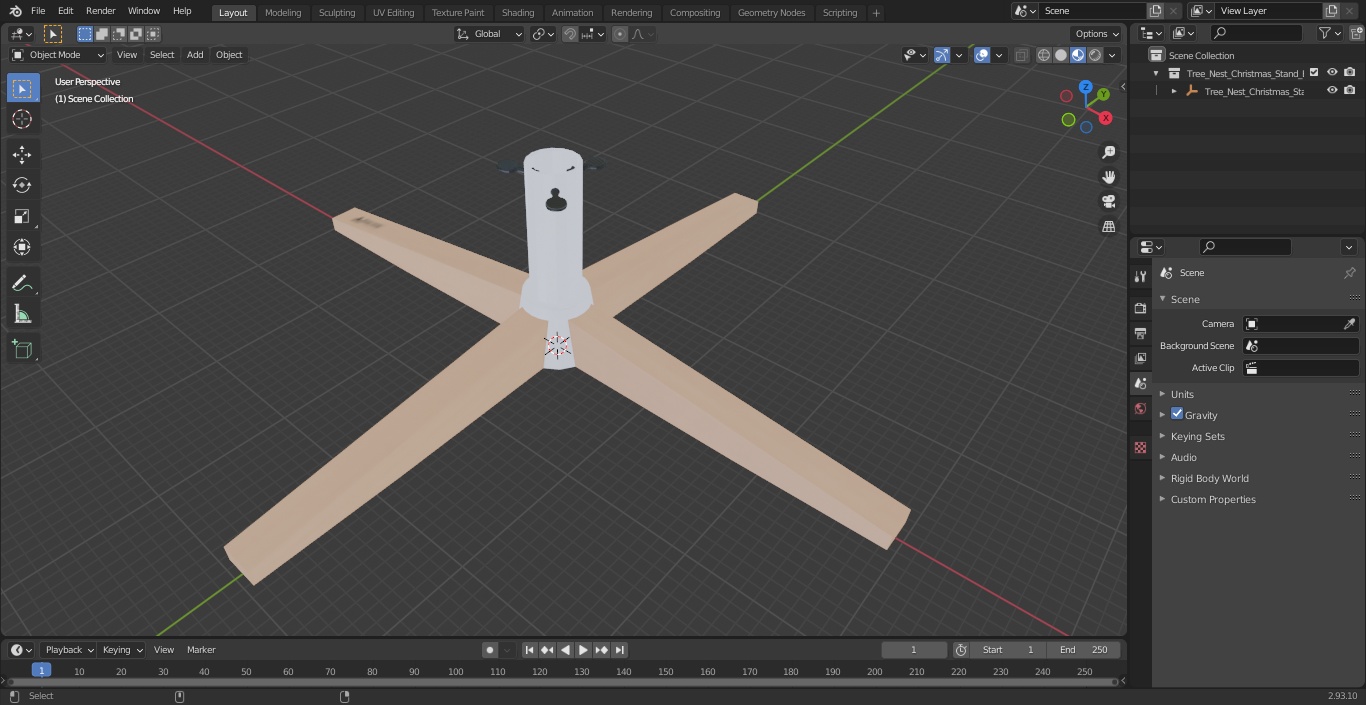Activate the Transform tool
The height and width of the screenshot is (705, 1366).
click(x=22, y=247)
